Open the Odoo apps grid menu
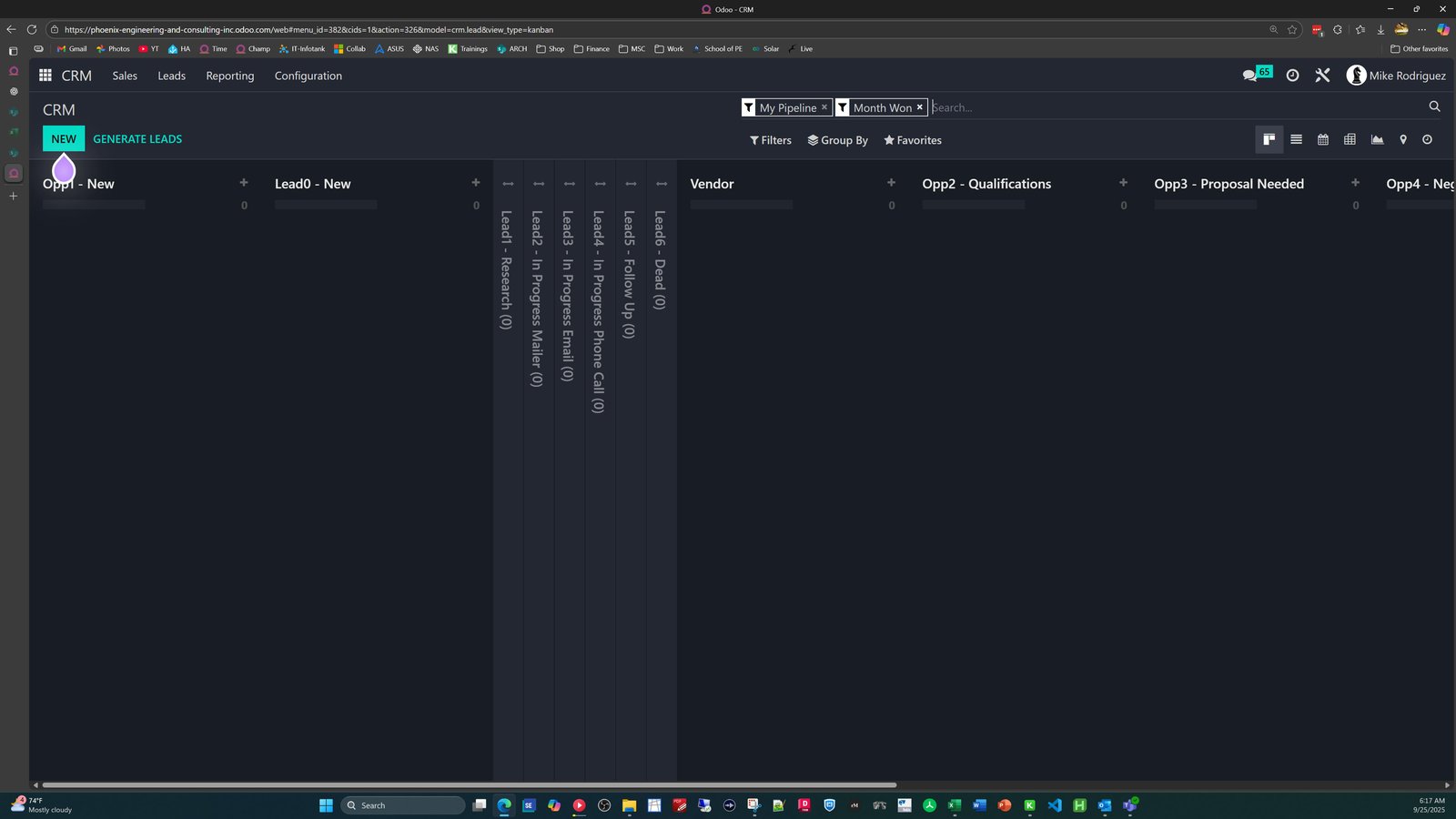Image resolution: width=1456 pixels, height=819 pixels. 45,76
